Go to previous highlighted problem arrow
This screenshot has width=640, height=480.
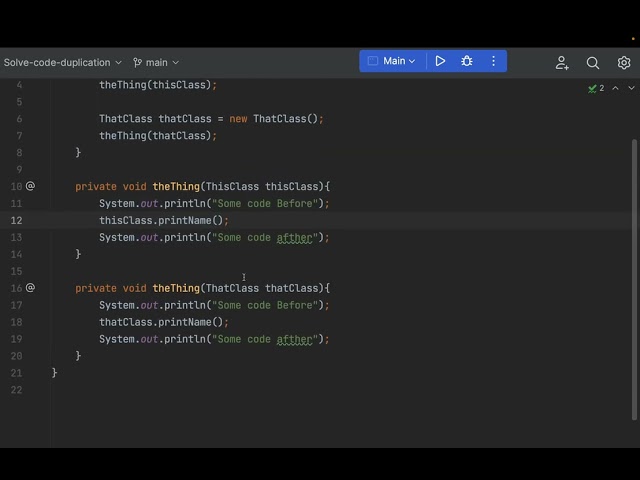(x=615, y=88)
